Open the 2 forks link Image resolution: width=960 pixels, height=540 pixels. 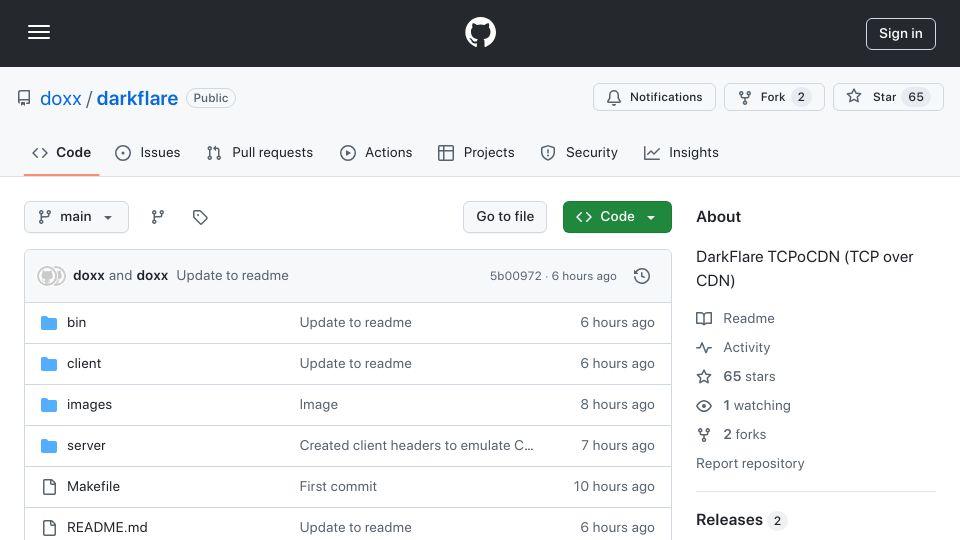click(x=732, y=435)
